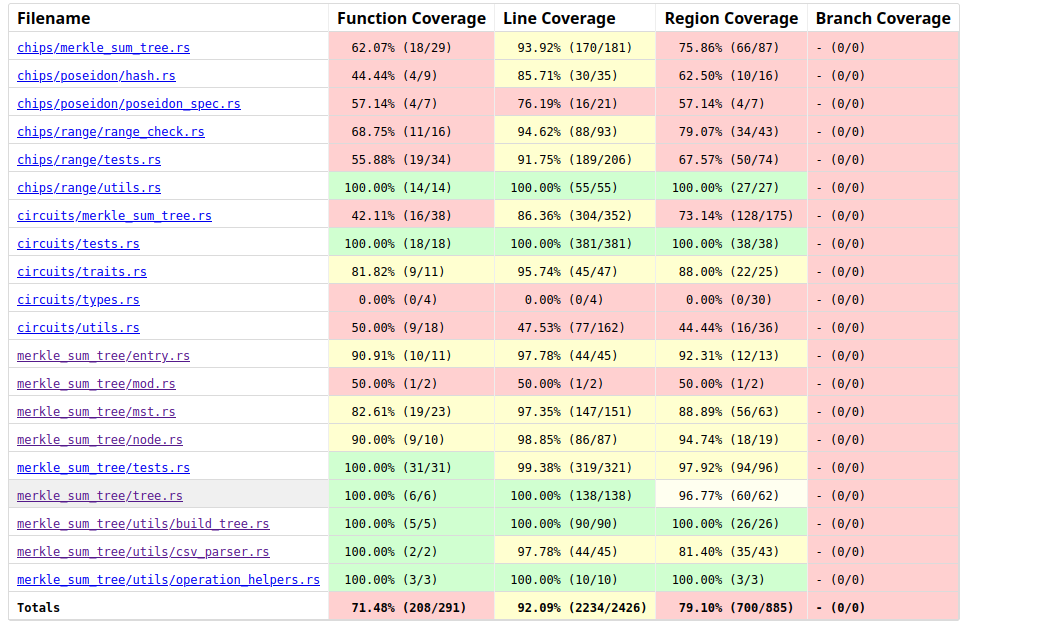The width and height of the screenshot is (1041, 634).
Task: Select the Totals row label
Action: click(x=39, y=607)
